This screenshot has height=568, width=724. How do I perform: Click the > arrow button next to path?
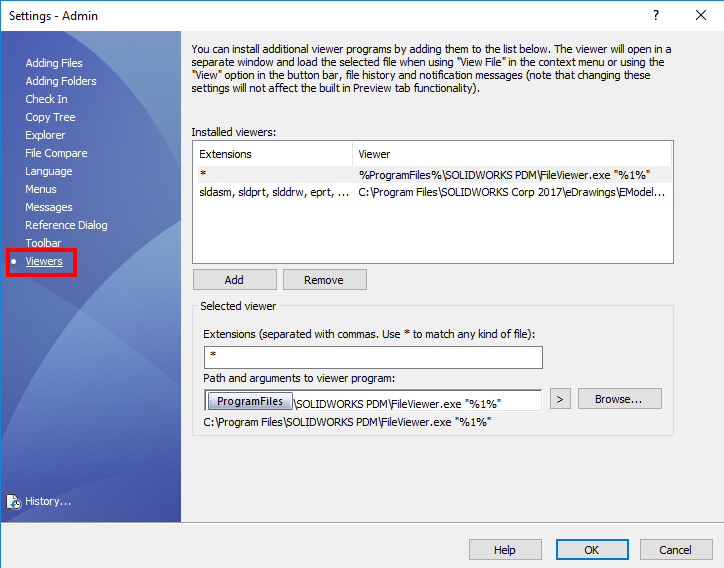point(561,399)
